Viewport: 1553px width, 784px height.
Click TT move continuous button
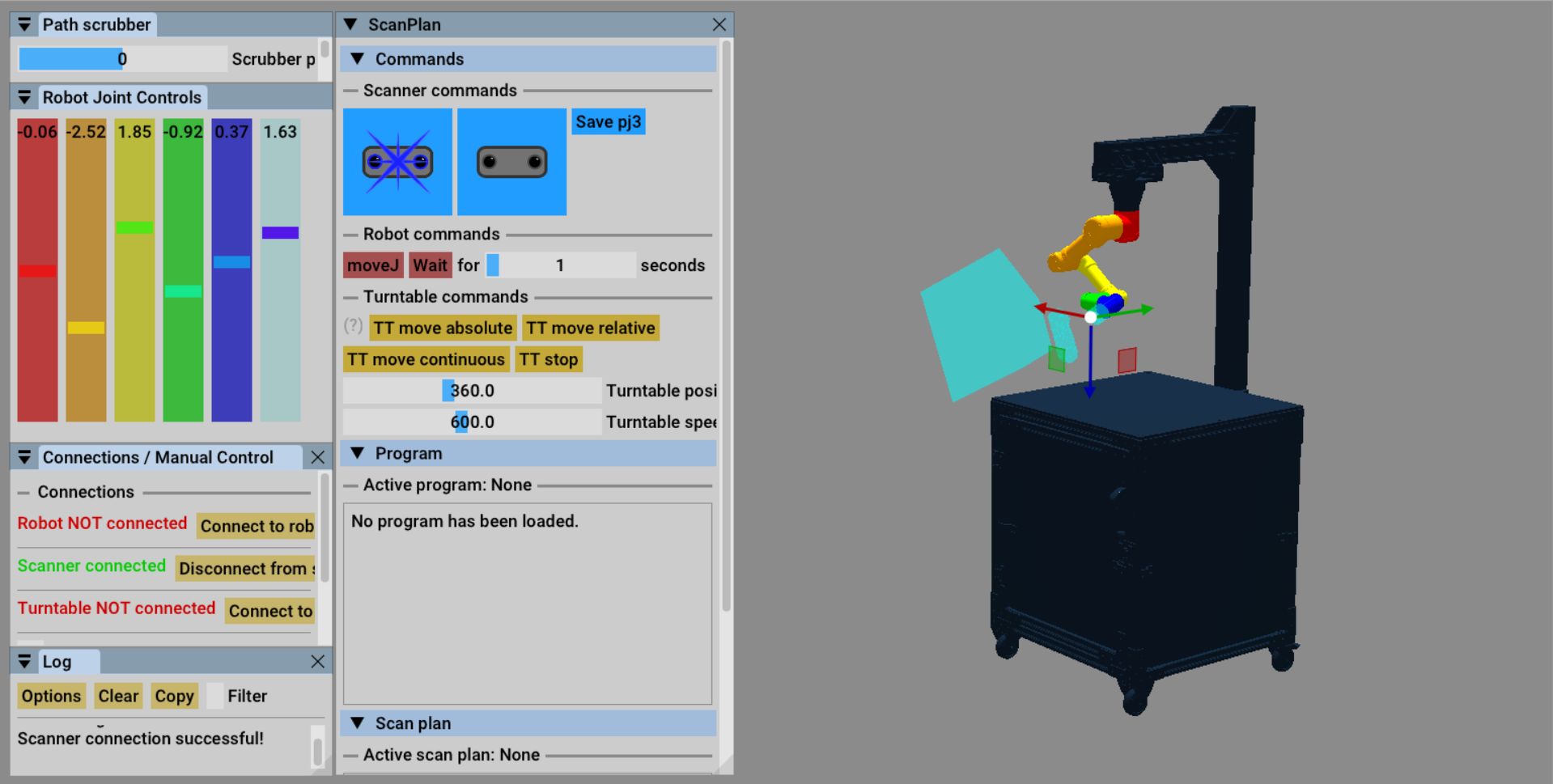[x=426, y=359]
